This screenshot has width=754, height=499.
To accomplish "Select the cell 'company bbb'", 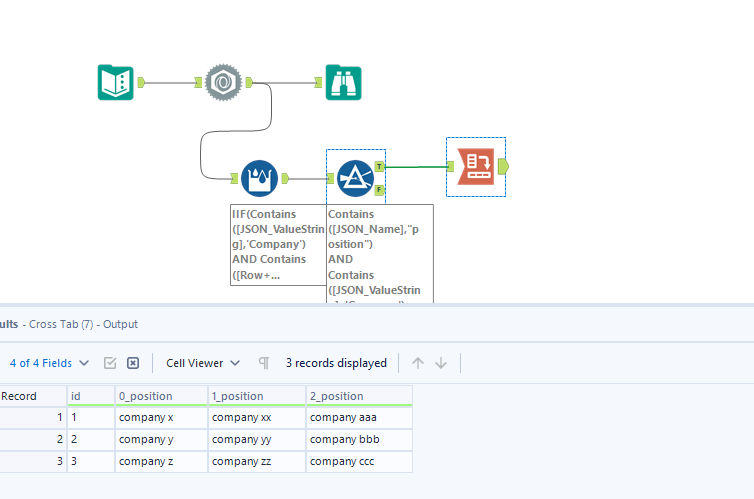I will pyautogui.click(x=359, y=439).
